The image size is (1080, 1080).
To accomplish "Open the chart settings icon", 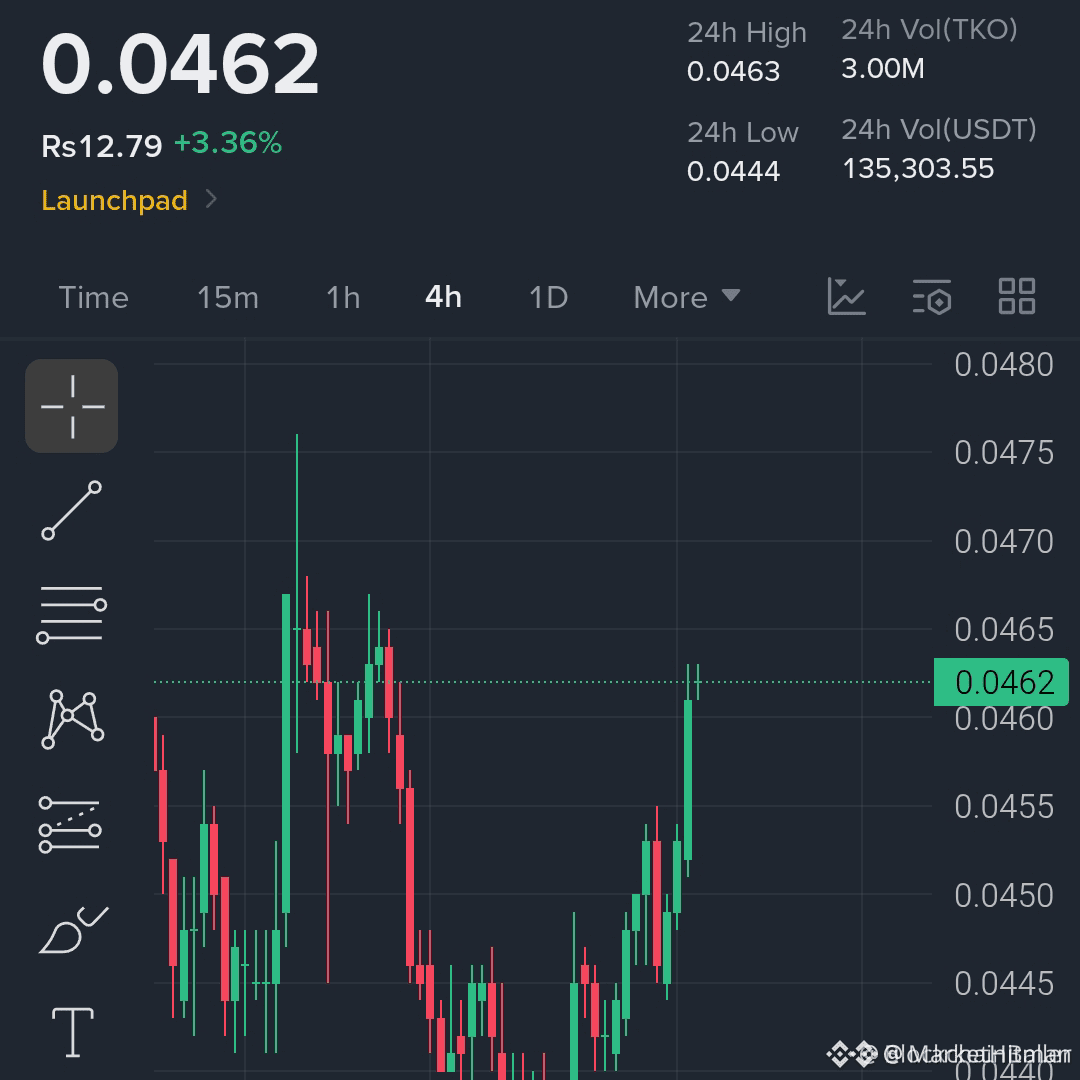I will coord(932,297).
